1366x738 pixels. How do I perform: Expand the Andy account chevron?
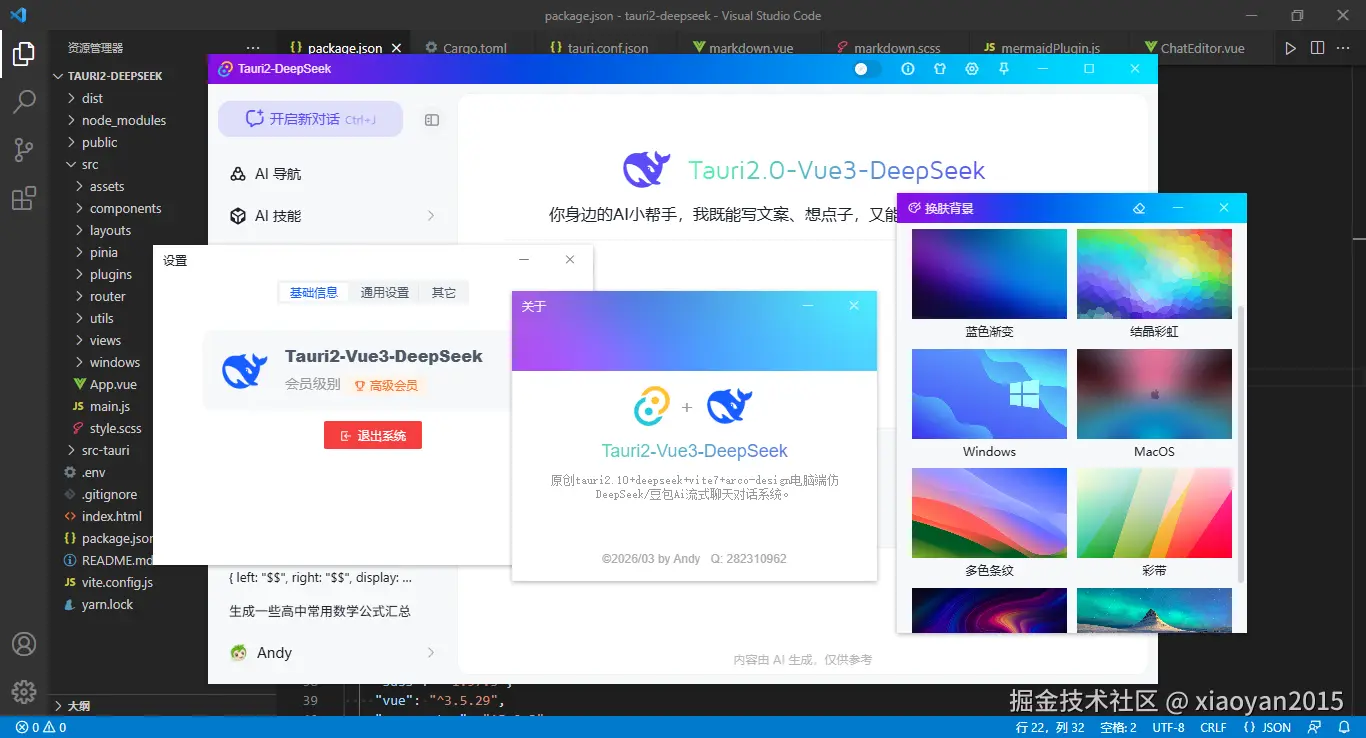(430, 652)
